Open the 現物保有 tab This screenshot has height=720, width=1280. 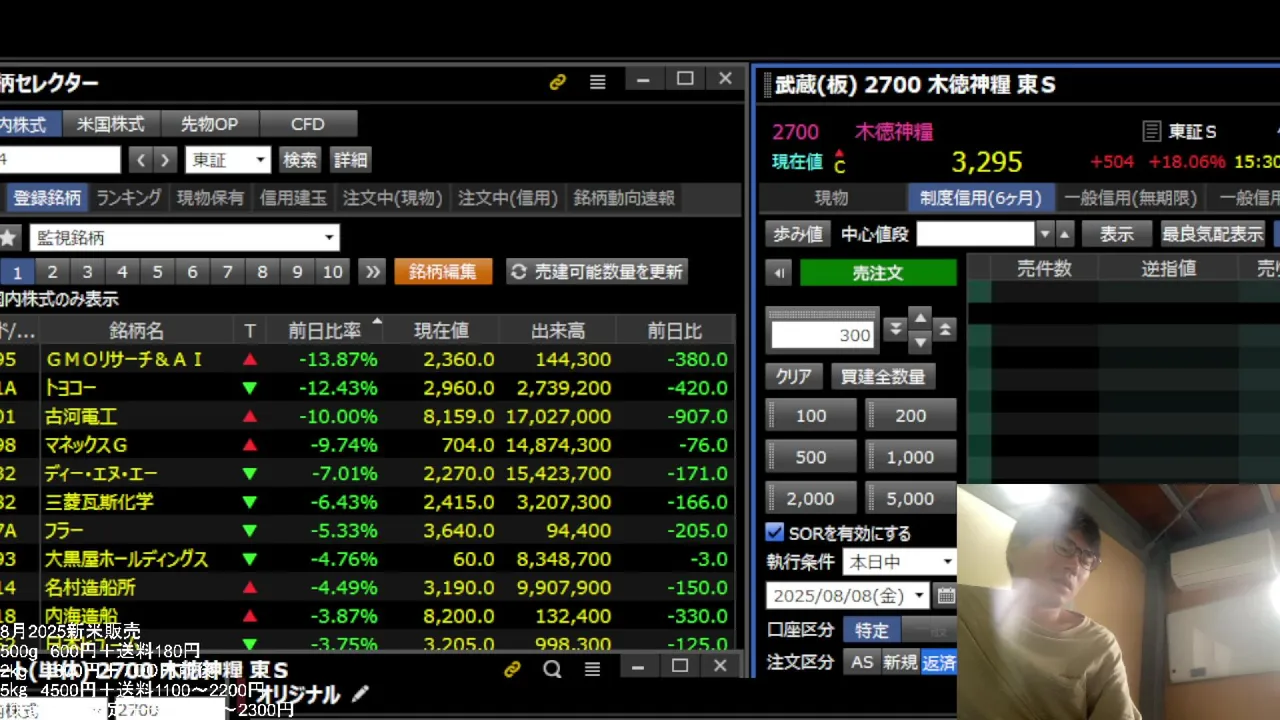click(x=210, y=198)
